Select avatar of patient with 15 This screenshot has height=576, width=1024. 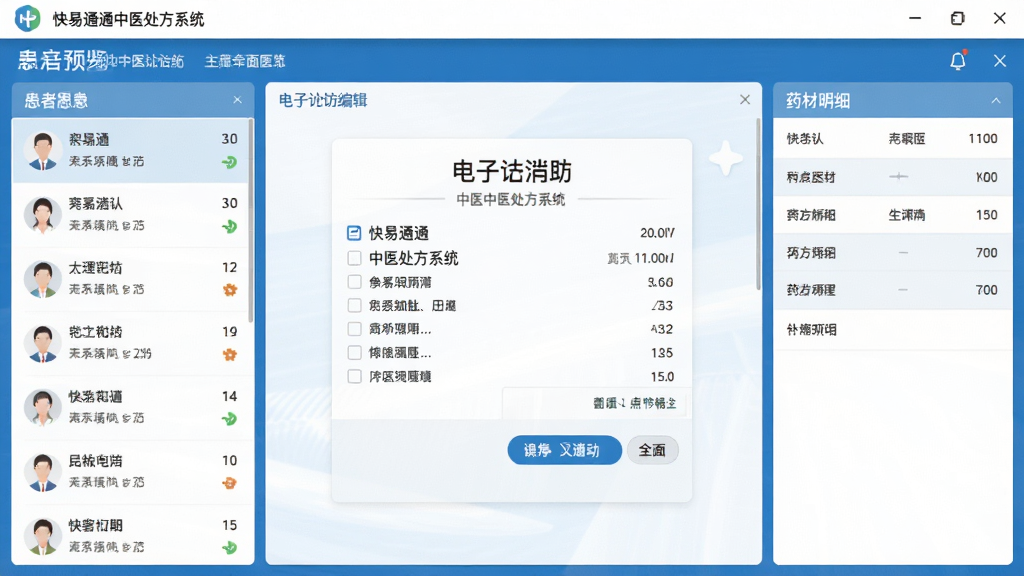pyautogui.click(x=42, y=536)
